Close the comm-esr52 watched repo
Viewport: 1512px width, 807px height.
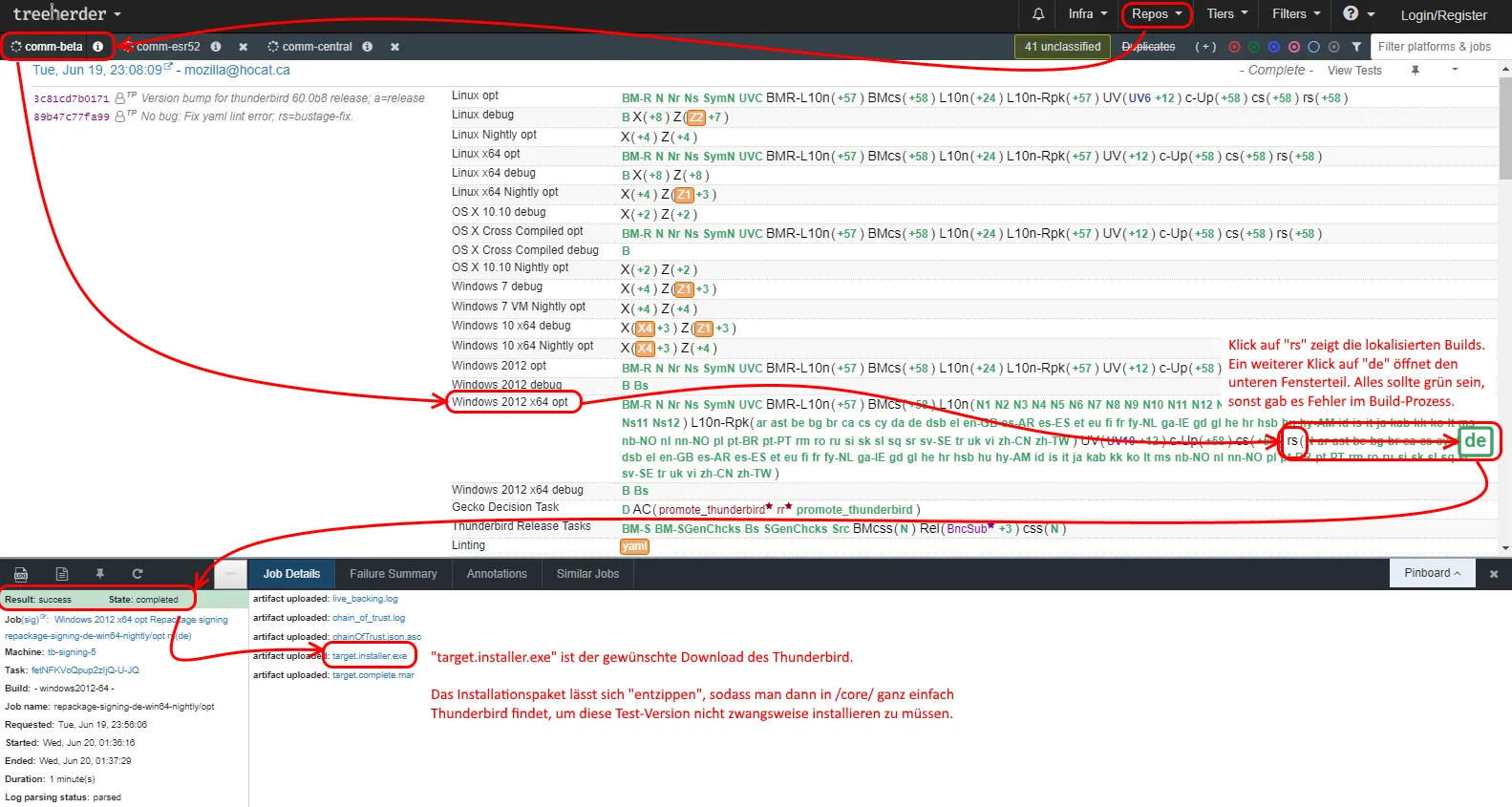[243, 46]
